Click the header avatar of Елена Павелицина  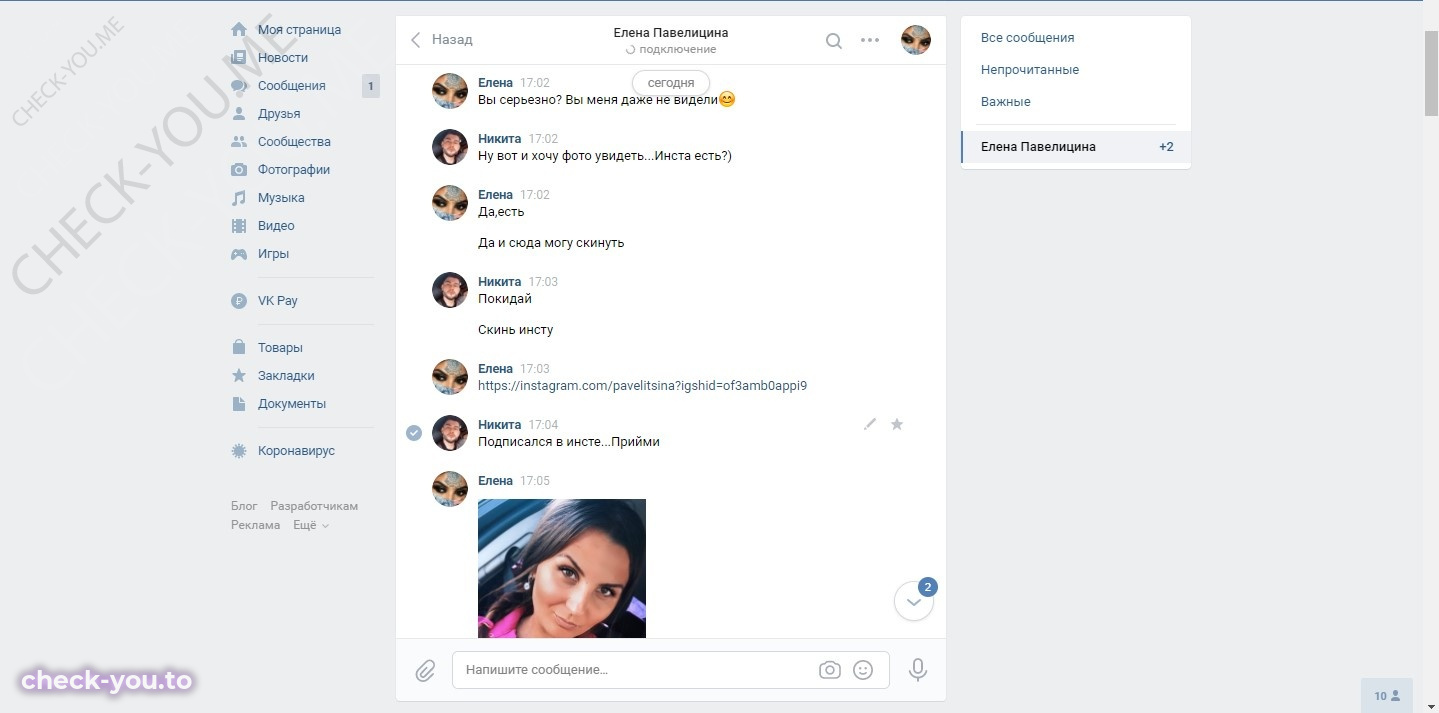[x=916, y=40]
